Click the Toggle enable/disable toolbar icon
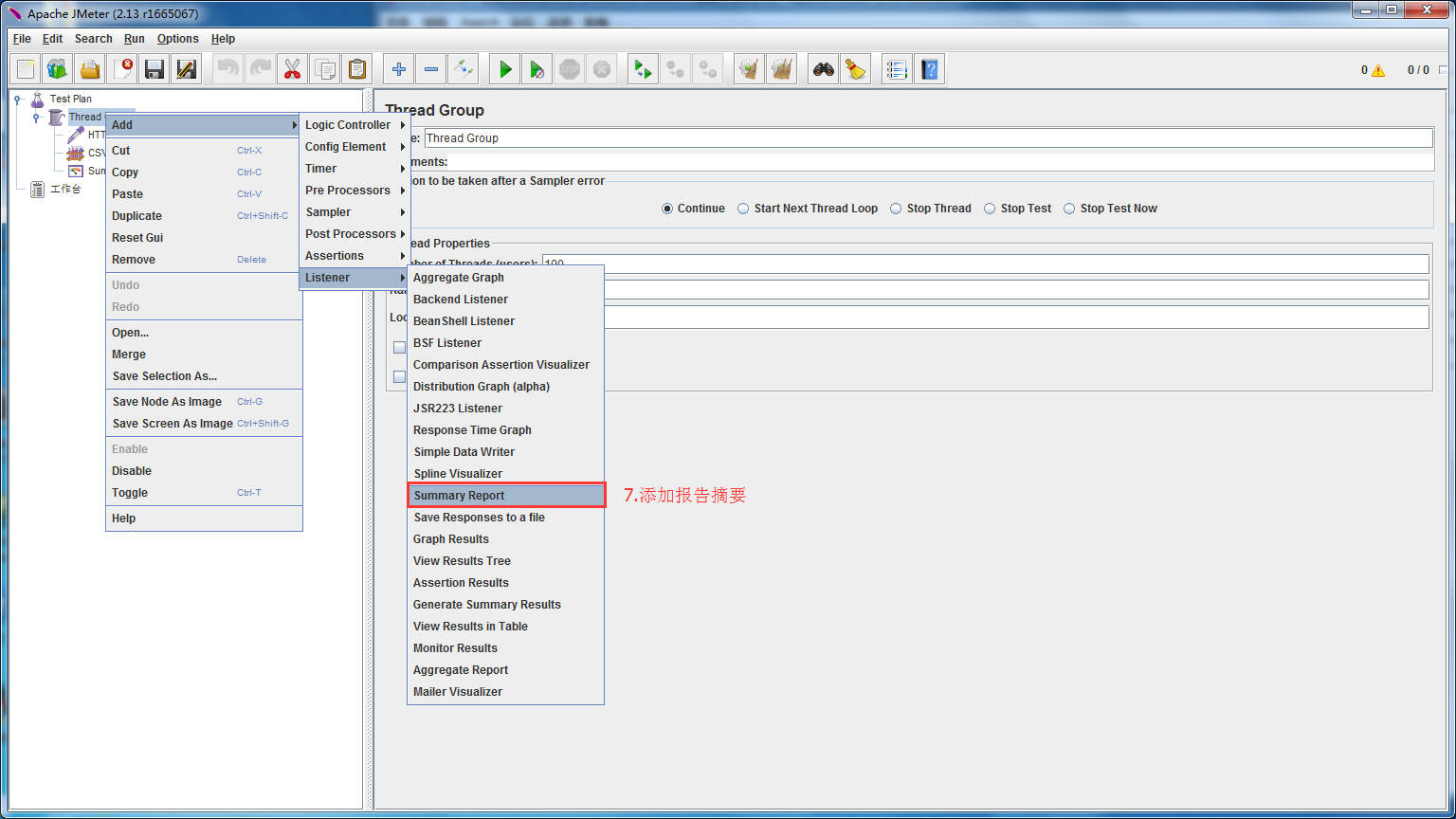The height and width of the screenshot is (819, 1456). point(463,69)
